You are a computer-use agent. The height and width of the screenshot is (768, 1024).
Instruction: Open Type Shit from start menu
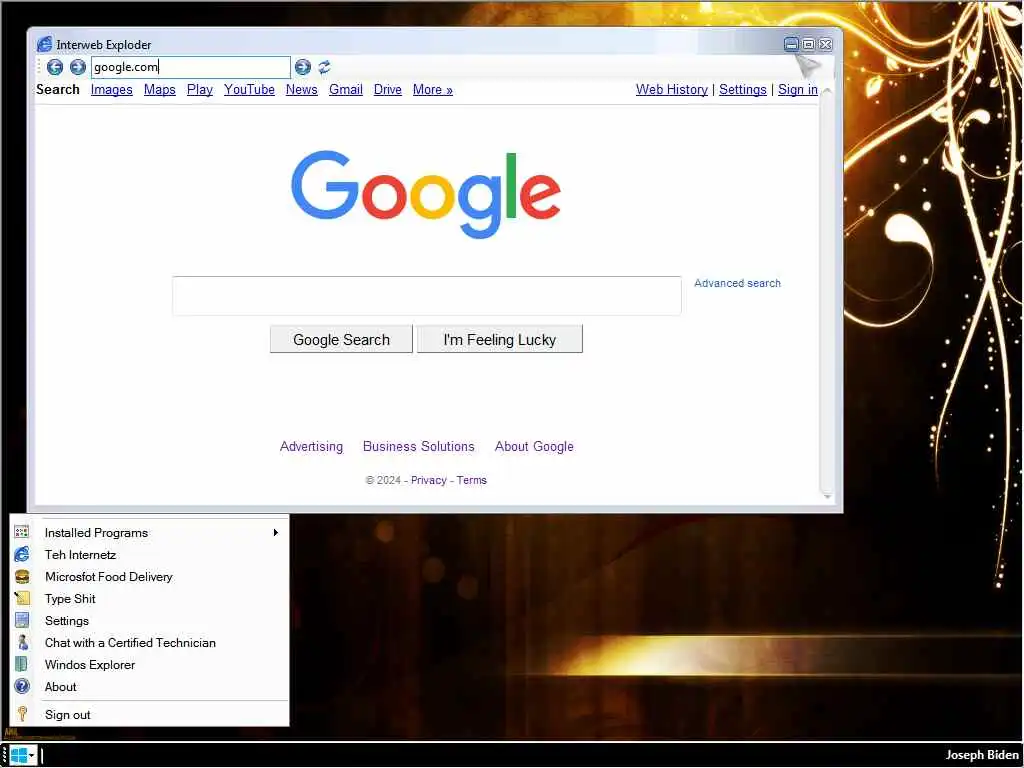pyautogui.click(x=150, y=598)
